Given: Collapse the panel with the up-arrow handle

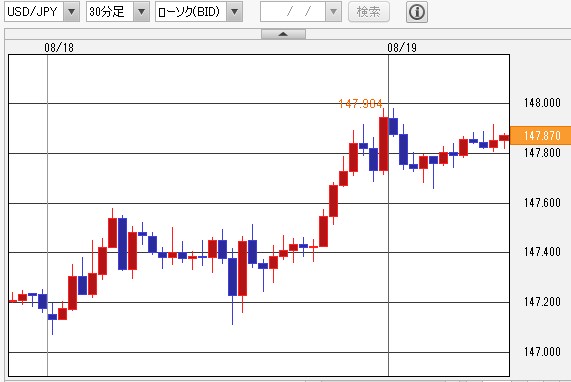Looking at the screenshot, I should tap(283, 34).
